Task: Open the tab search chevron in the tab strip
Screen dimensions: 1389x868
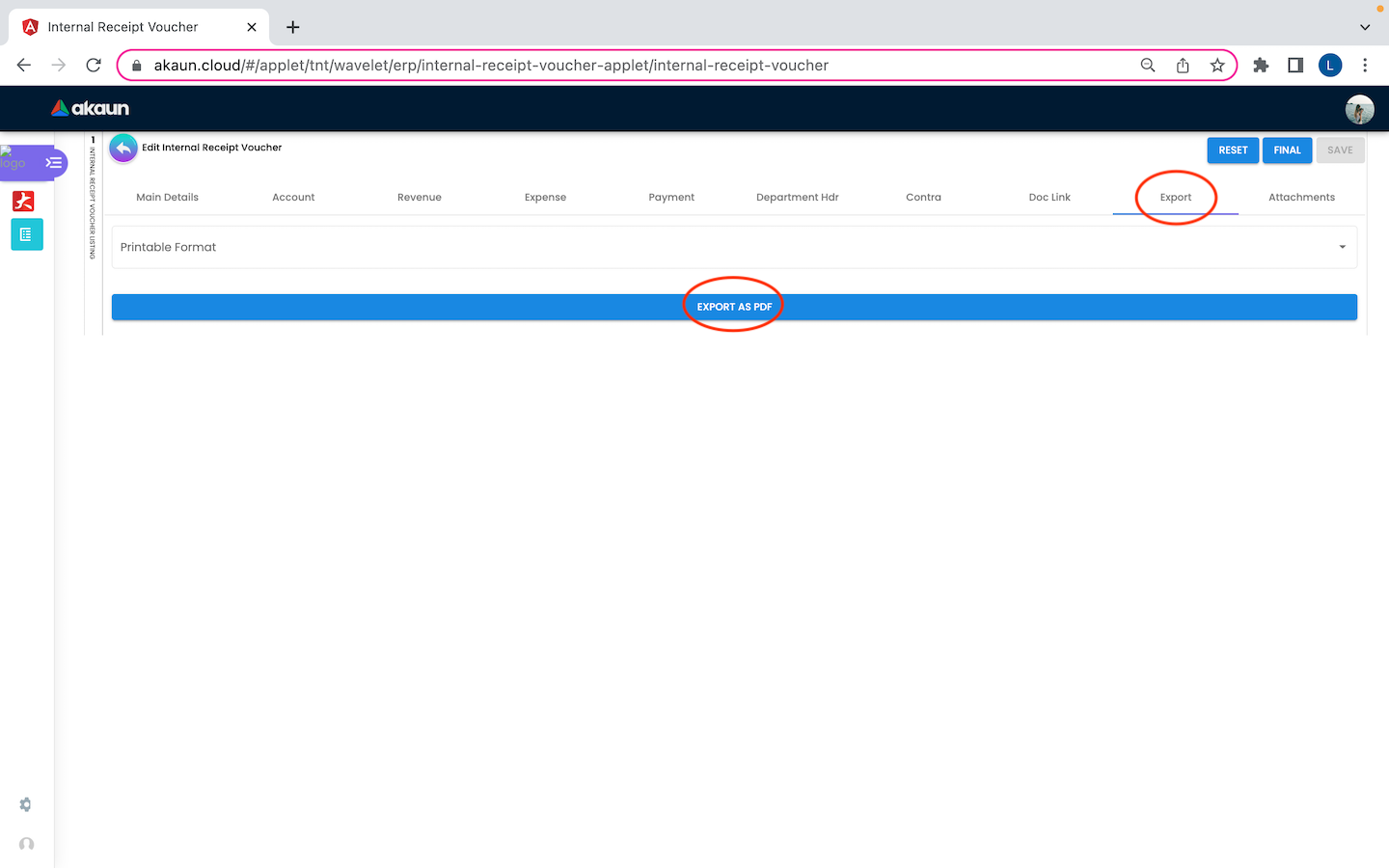Action: (x=1365, y=27)
